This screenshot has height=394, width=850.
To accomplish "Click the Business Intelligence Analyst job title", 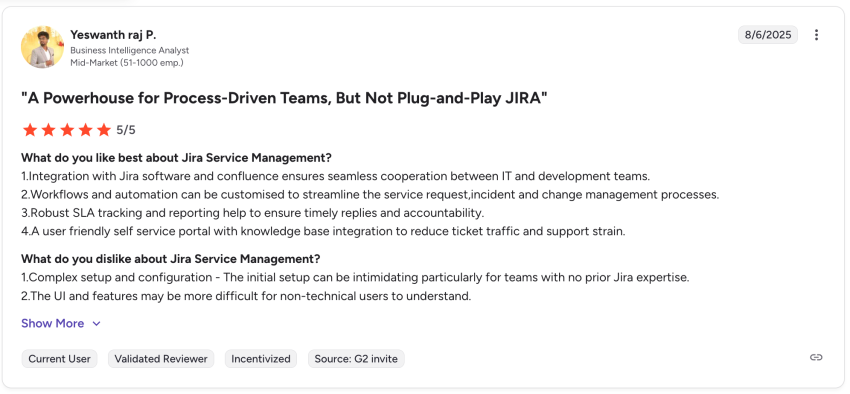I will point(130,50).
